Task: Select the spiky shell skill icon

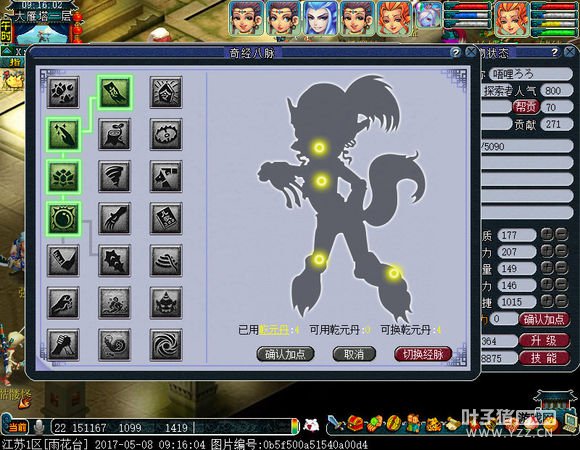Action: pos(115,261)
